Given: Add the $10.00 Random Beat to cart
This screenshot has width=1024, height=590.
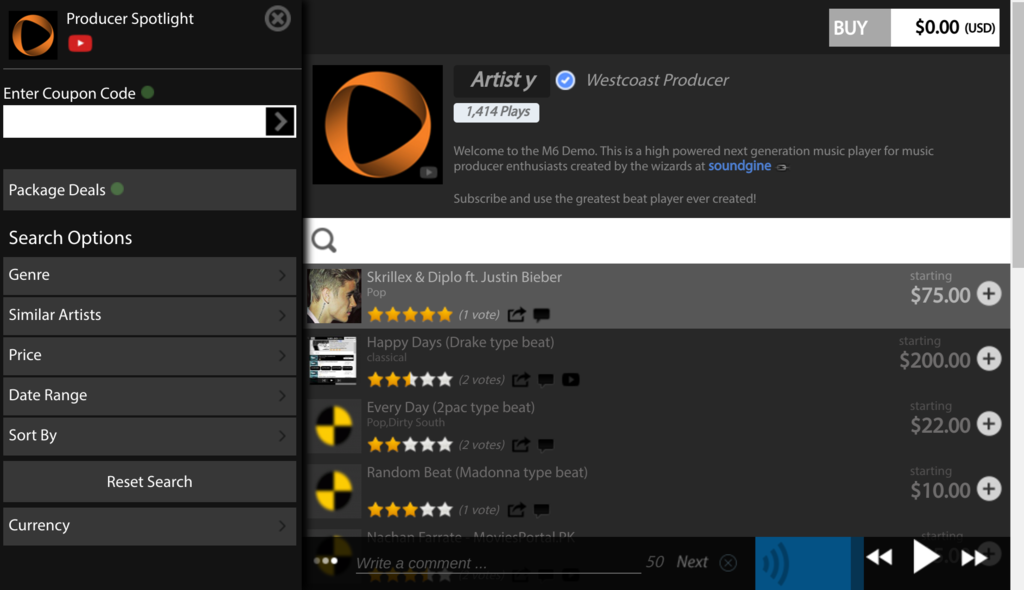Looking at the screenshot, I should coord(989,489).
